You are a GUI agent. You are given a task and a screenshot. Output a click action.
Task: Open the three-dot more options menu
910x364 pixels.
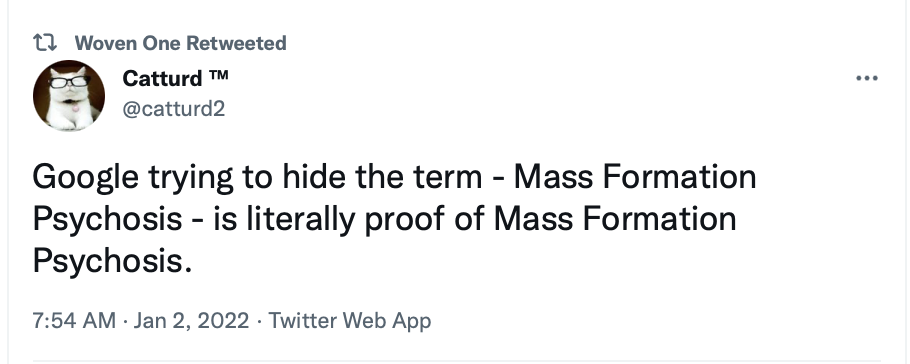[x=867, y=78]
